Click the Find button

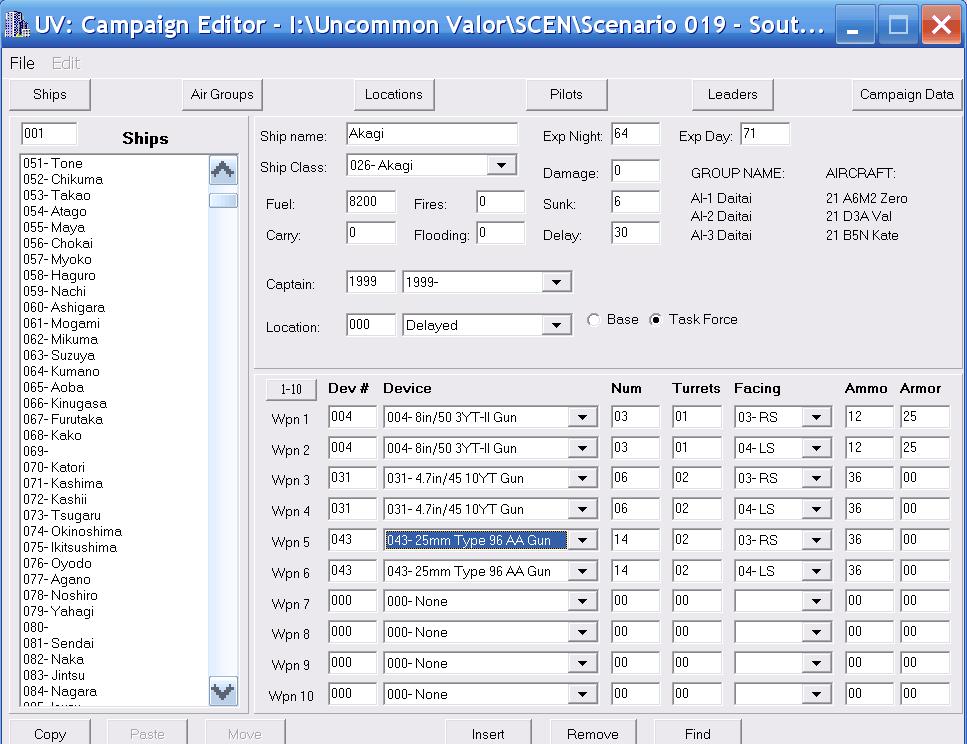coord(697,733)
